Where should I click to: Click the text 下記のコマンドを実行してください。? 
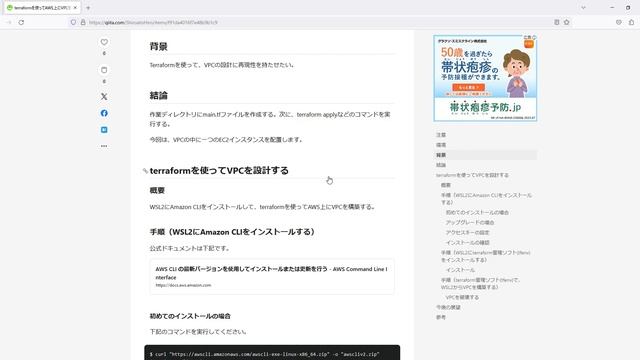198,332
